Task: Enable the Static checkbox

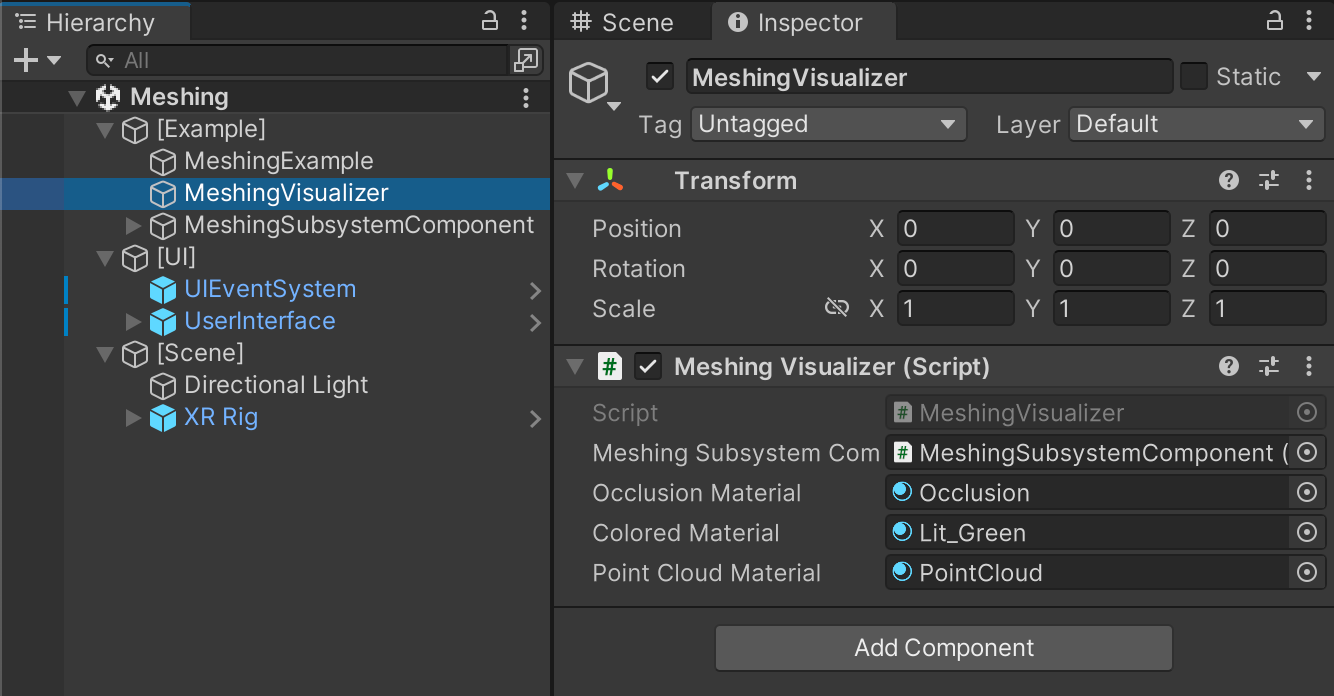Action: tap(1194, 75)
